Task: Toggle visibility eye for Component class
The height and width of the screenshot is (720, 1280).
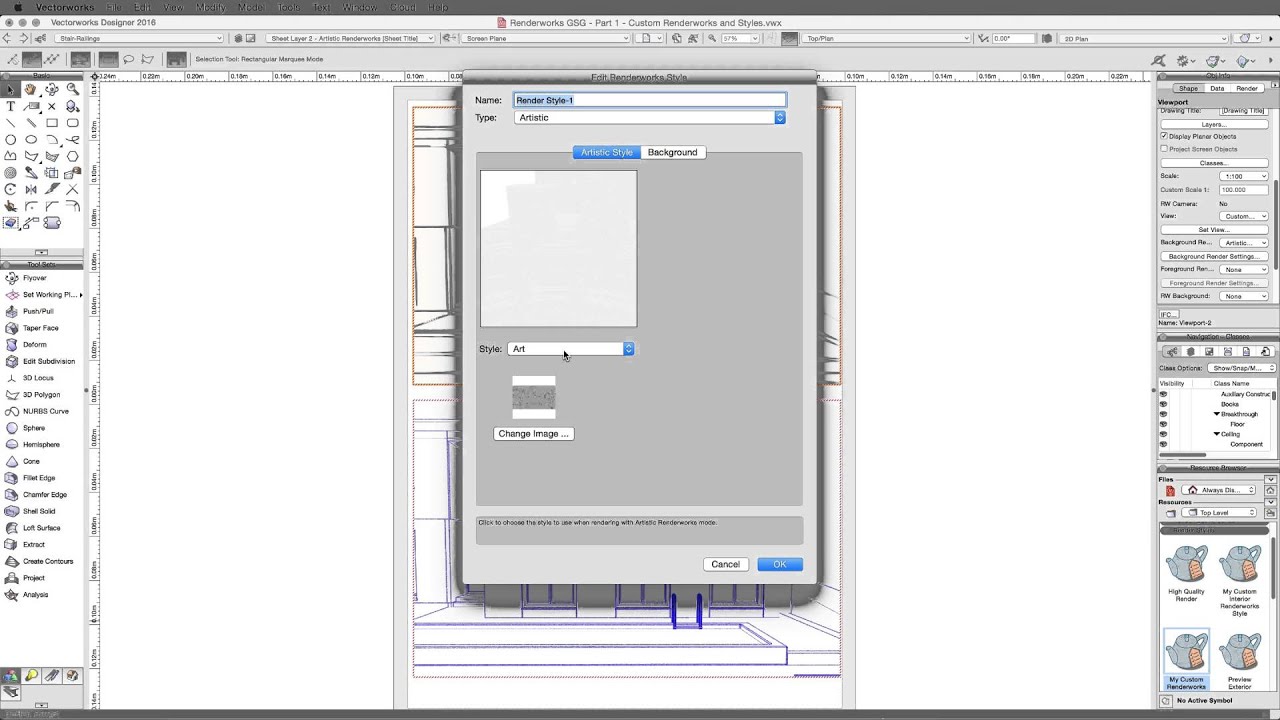Action: tap(1163, 444)
